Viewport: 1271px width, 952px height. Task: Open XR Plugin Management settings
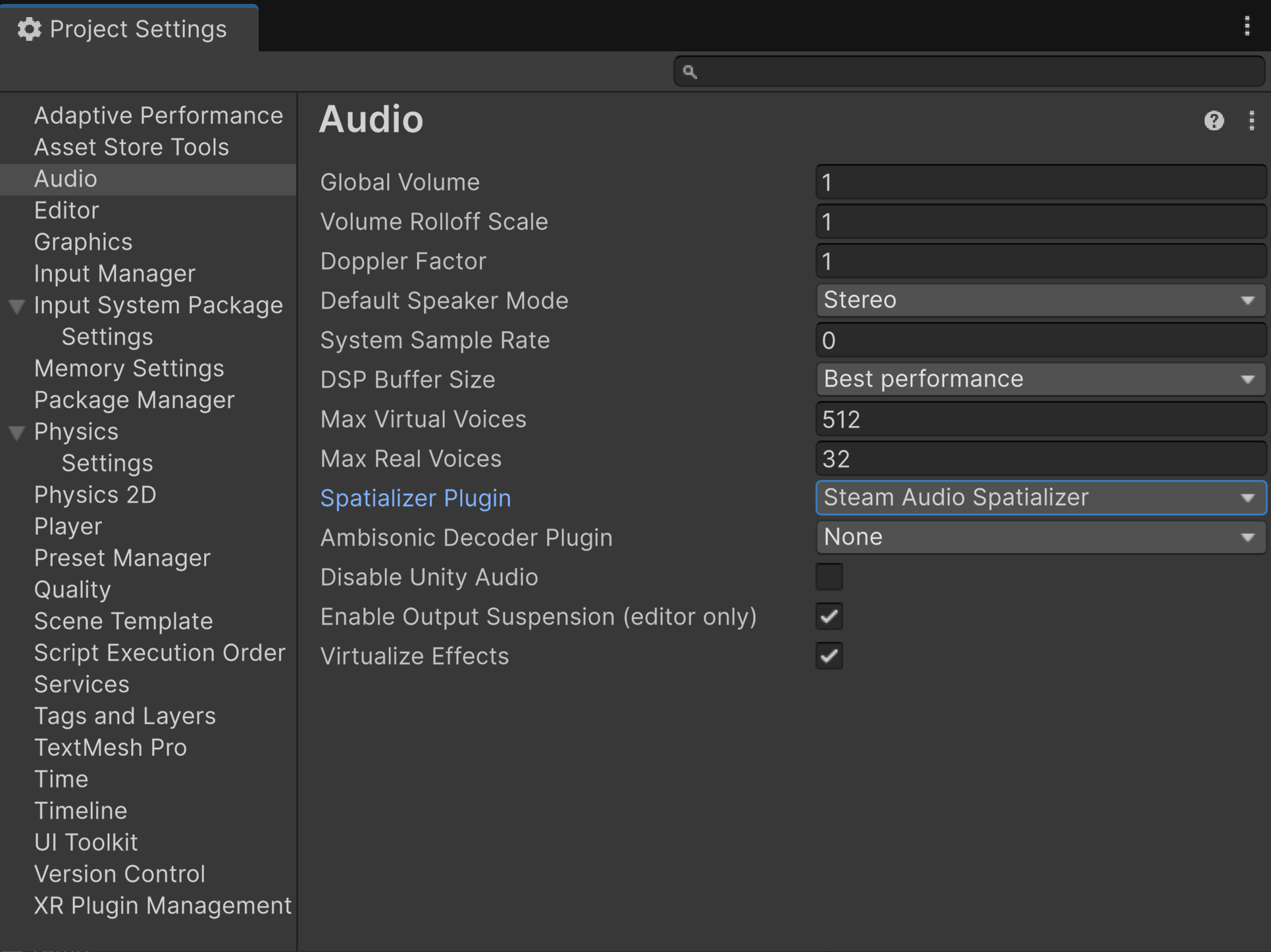pyautogui.click(x=163, y=905)
